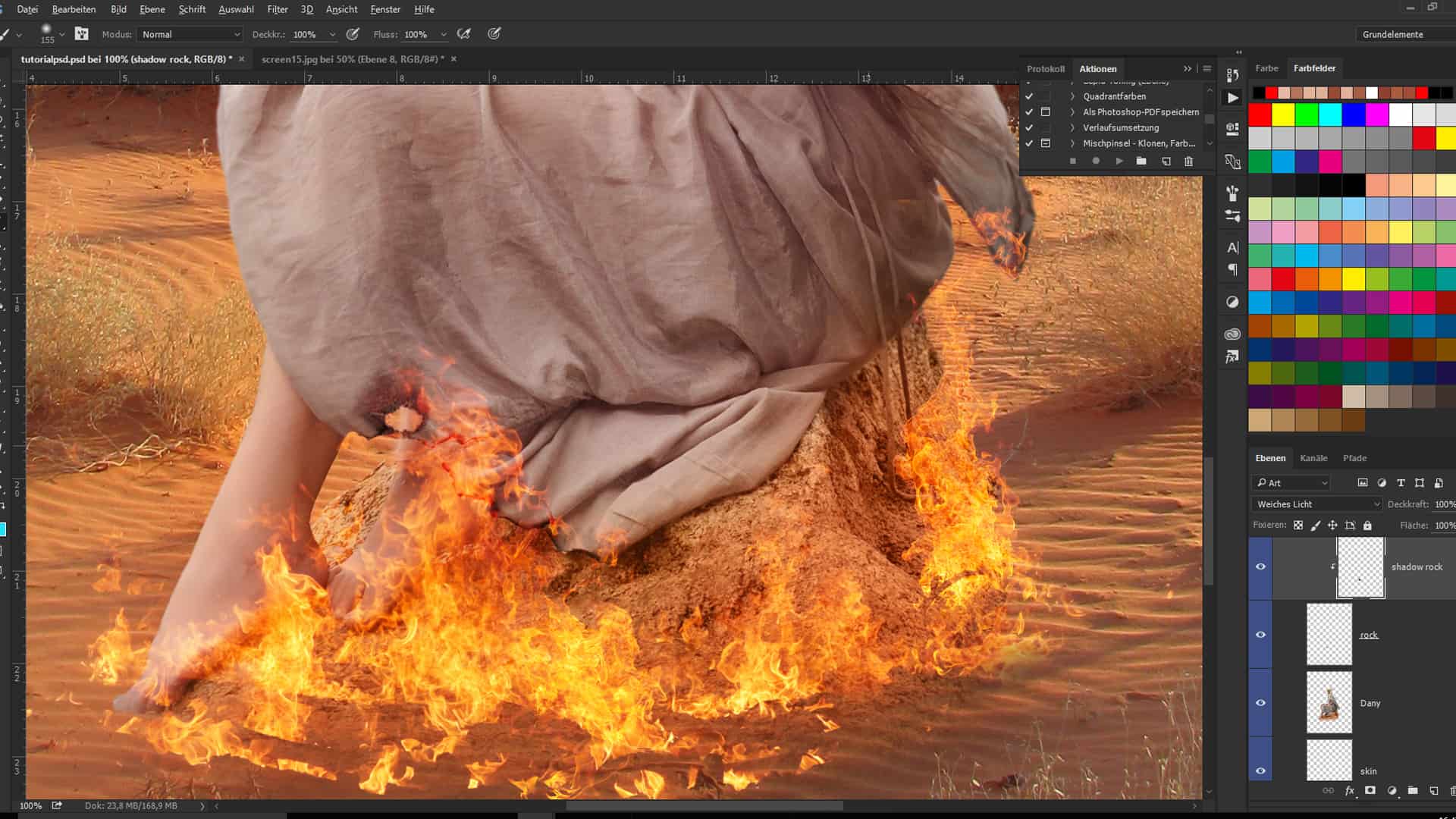Click the zoom percentage field in status bar
Image resolution: width=1456 pixels, height=819 pixels.
pos(30,805)
